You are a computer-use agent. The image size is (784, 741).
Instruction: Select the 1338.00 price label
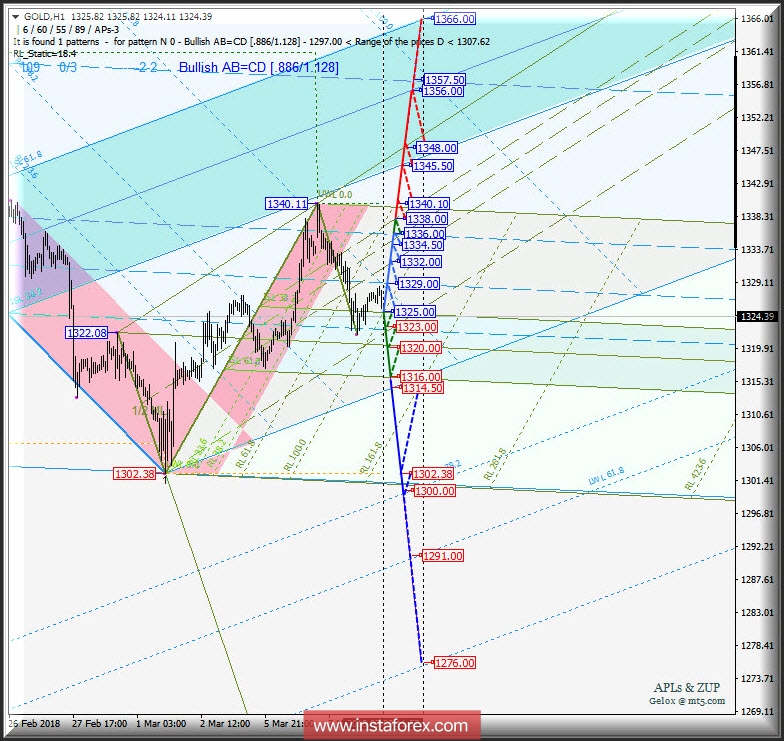click(x=426, y=219)
